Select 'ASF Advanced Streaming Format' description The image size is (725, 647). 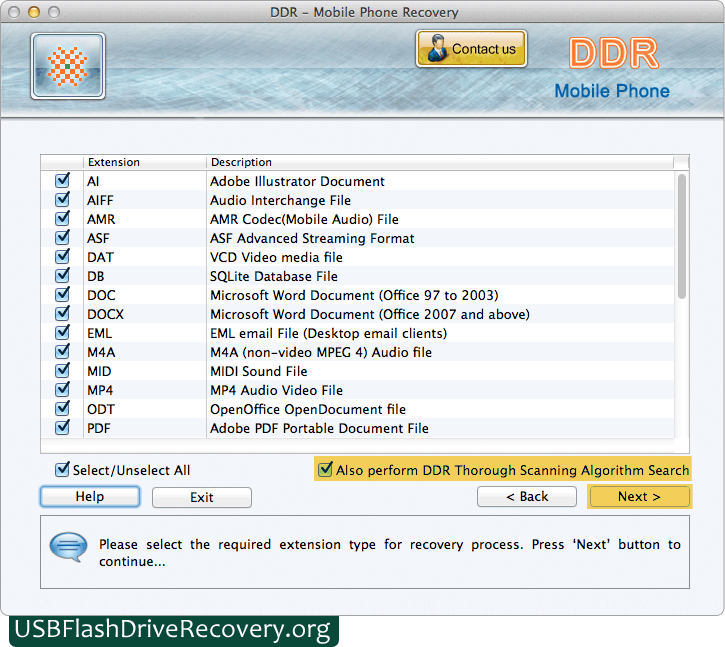(x=312, y=238)
